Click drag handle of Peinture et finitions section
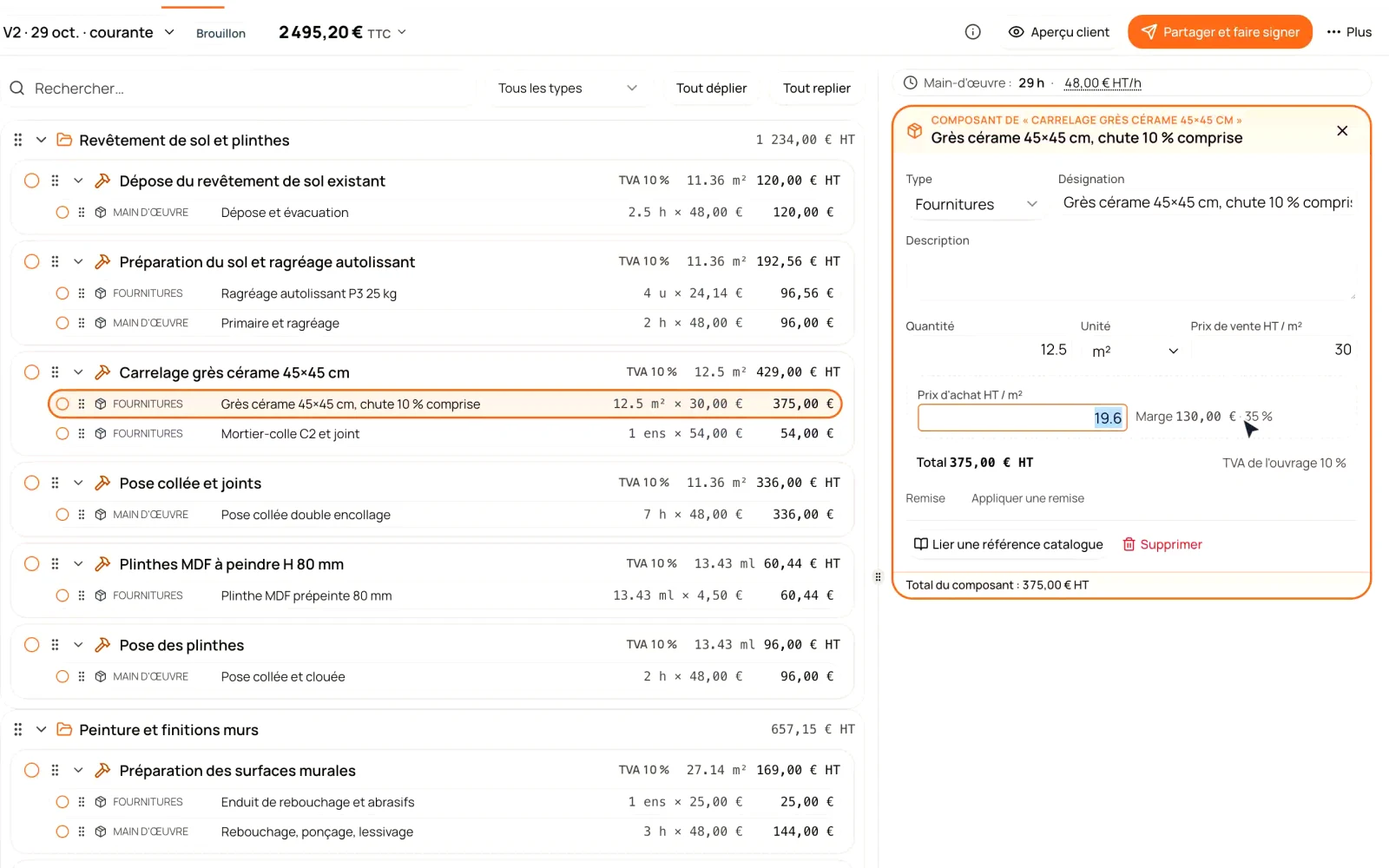1389x868 pixels. (18, 729)
